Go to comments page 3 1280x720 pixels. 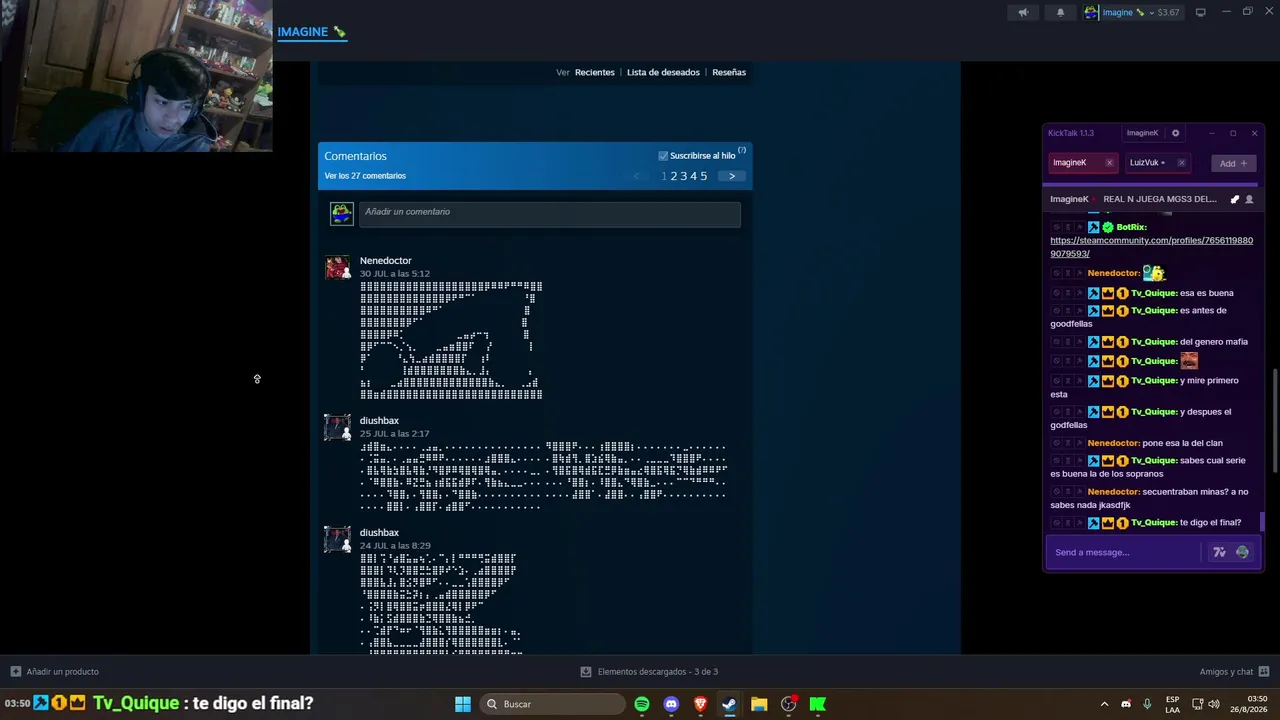click(x=683, y=176)
